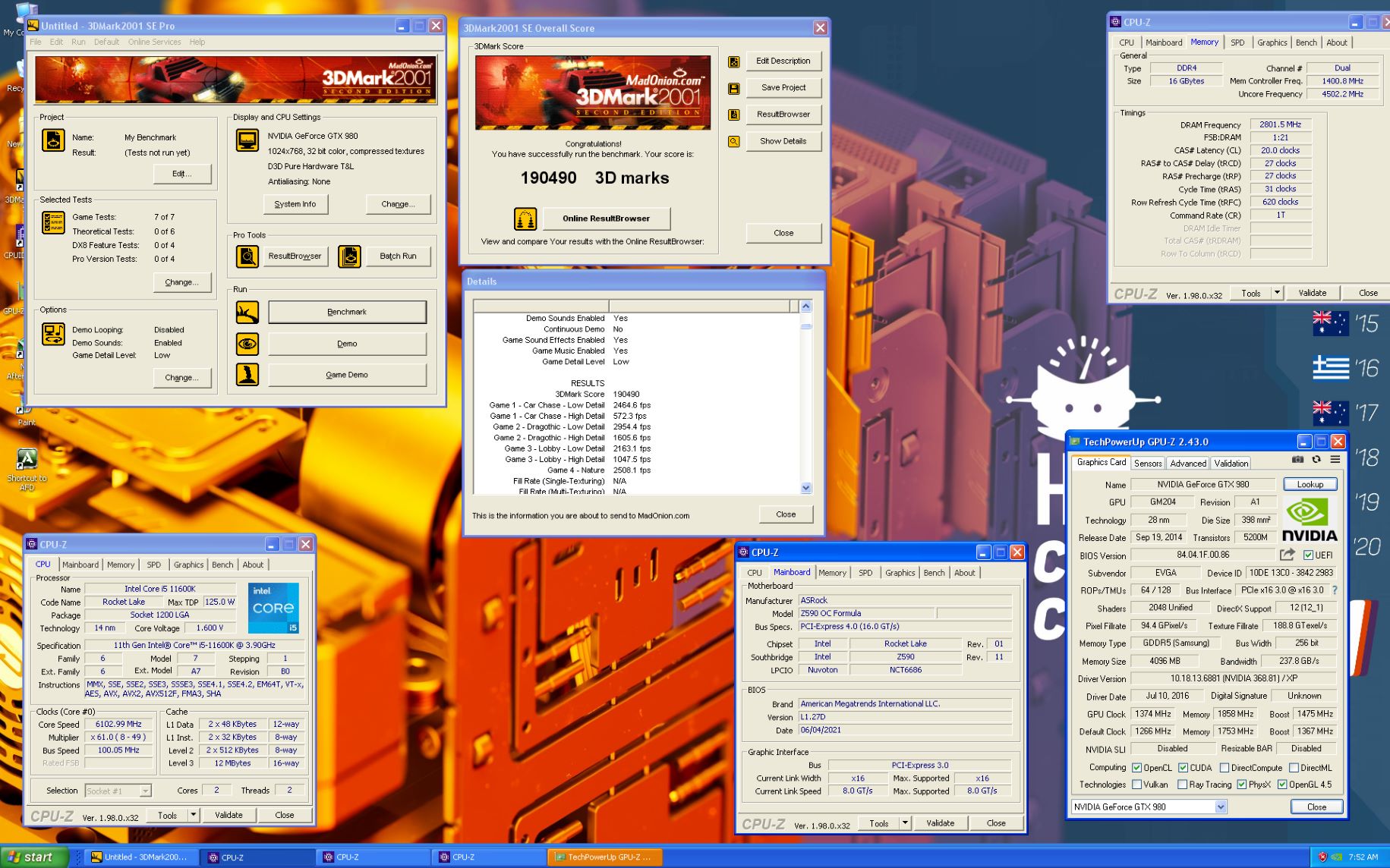
Task: Toggle the OpenGL 4.5 checkbox
Action: click(x=1282, y=785)
